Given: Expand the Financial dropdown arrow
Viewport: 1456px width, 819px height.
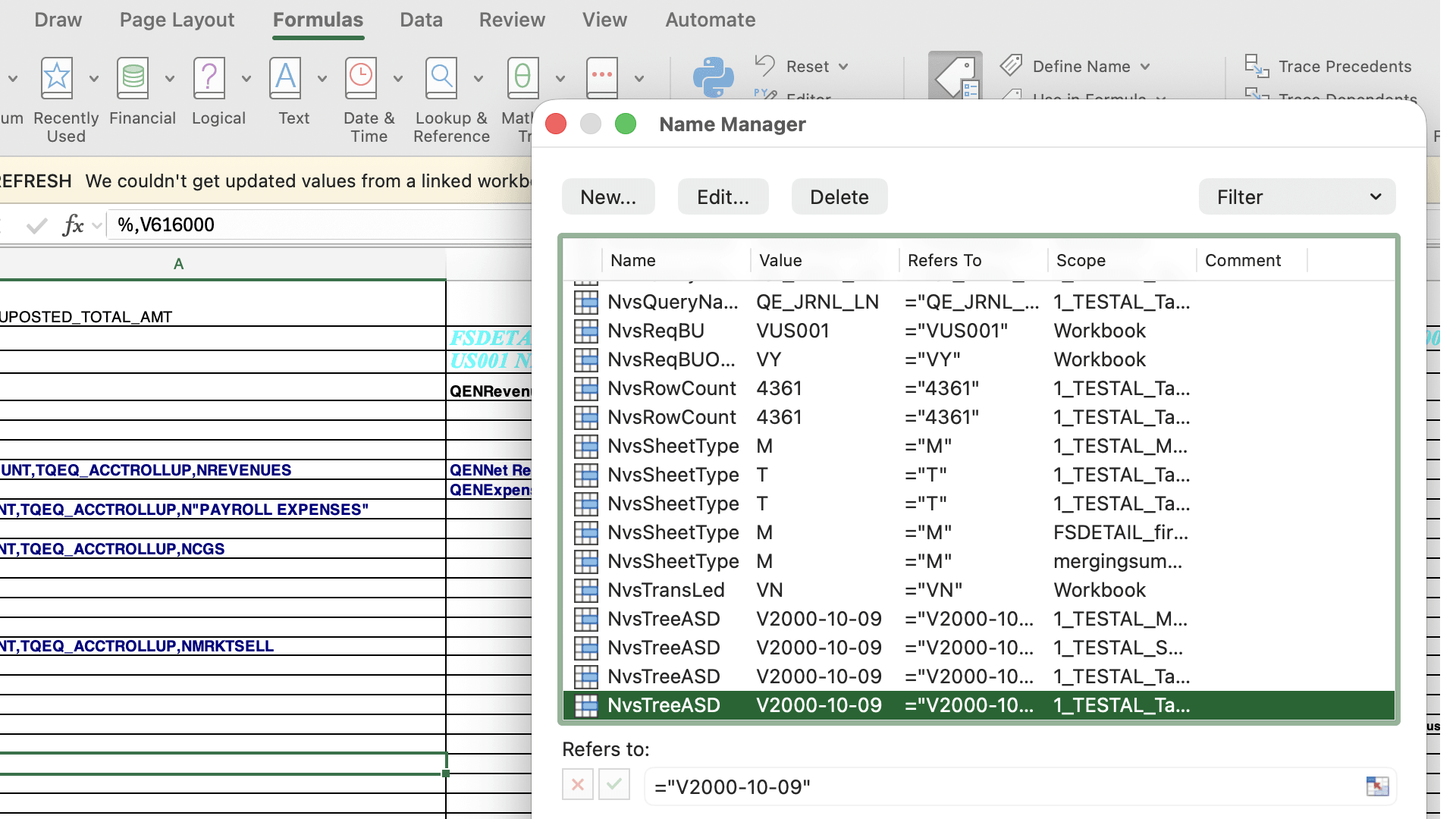Looking at the screenshot, I should 170,78.
